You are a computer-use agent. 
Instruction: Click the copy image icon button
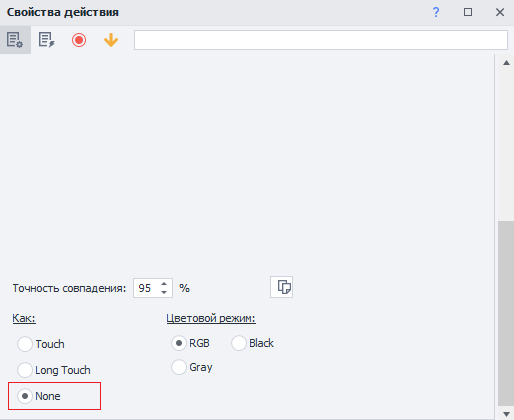tap(282, 287)
